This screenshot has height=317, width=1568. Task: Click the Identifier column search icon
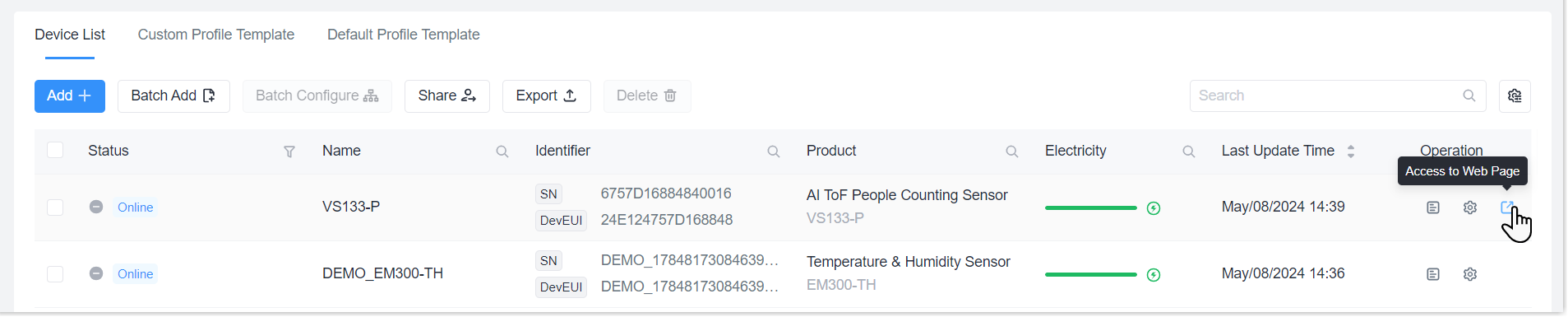pos(774,152)
